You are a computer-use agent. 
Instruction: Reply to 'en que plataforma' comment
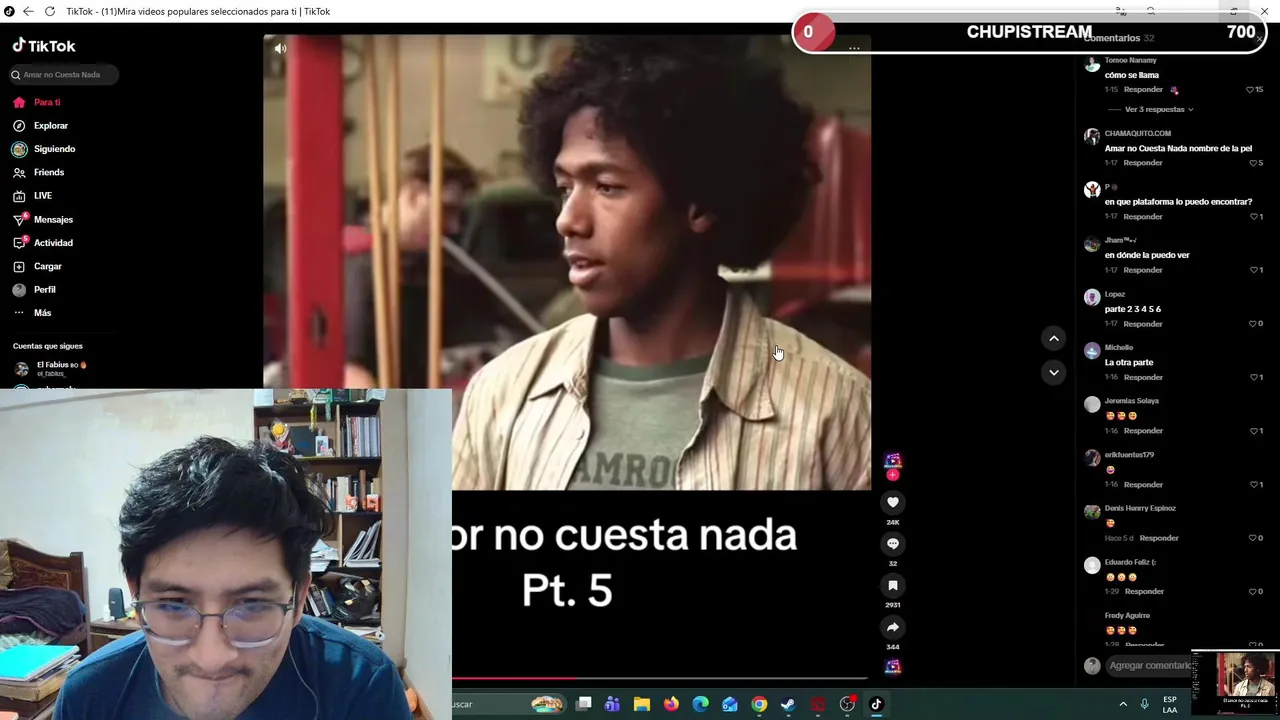point(1143,217)
